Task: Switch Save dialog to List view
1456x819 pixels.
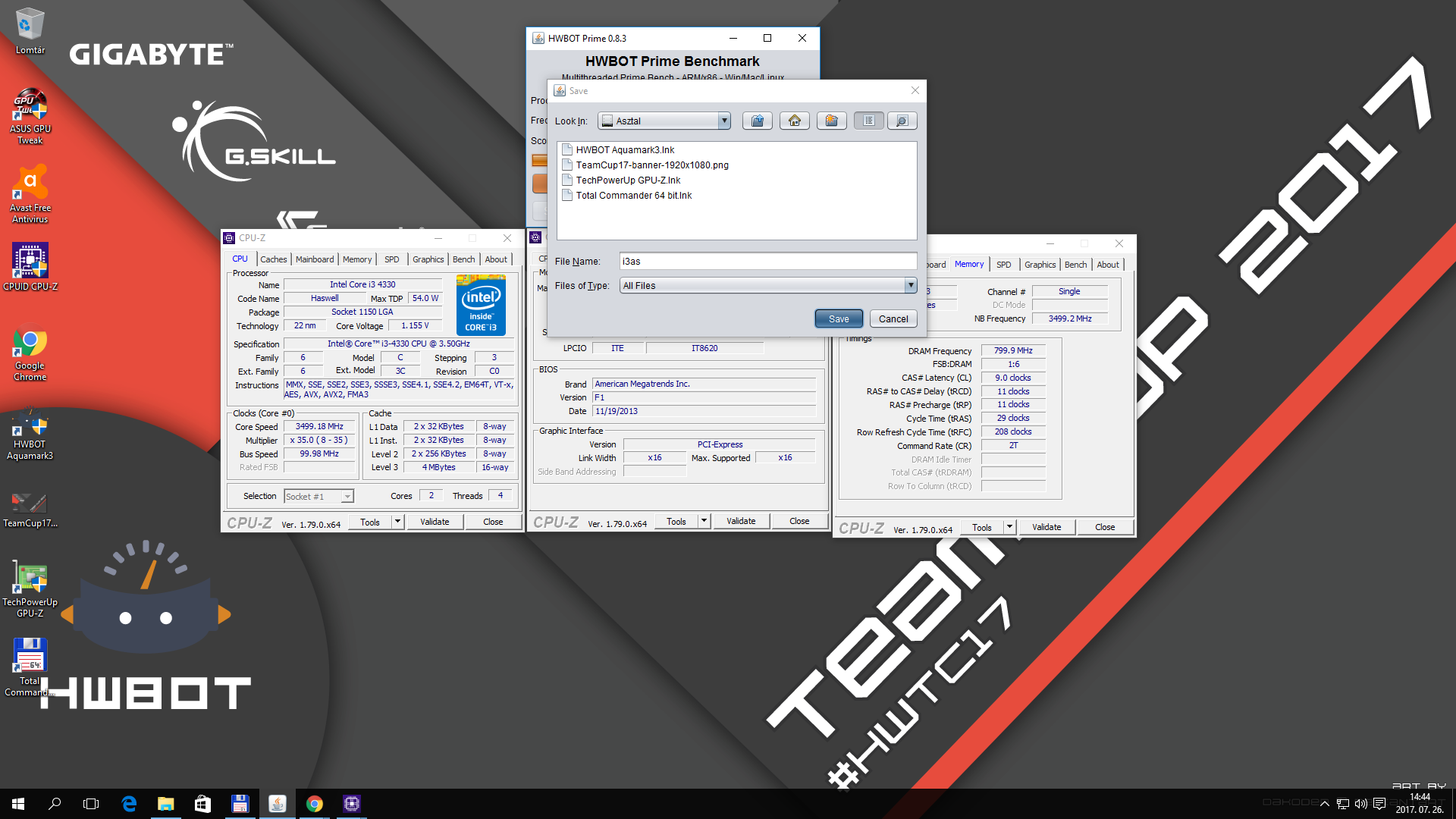Action: 869,121
